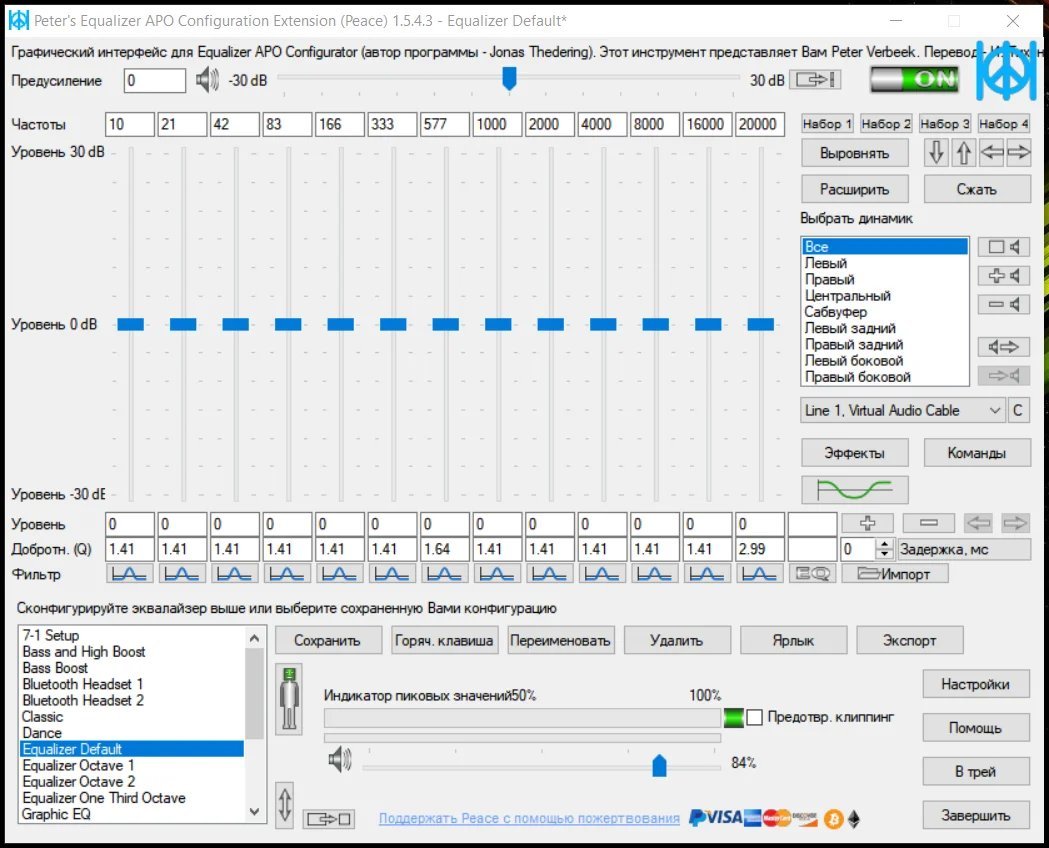Image resolution: width=1049 pixels, height=848 pixels.
Task: Click the green peak indicator light
Action: point(733,718)
